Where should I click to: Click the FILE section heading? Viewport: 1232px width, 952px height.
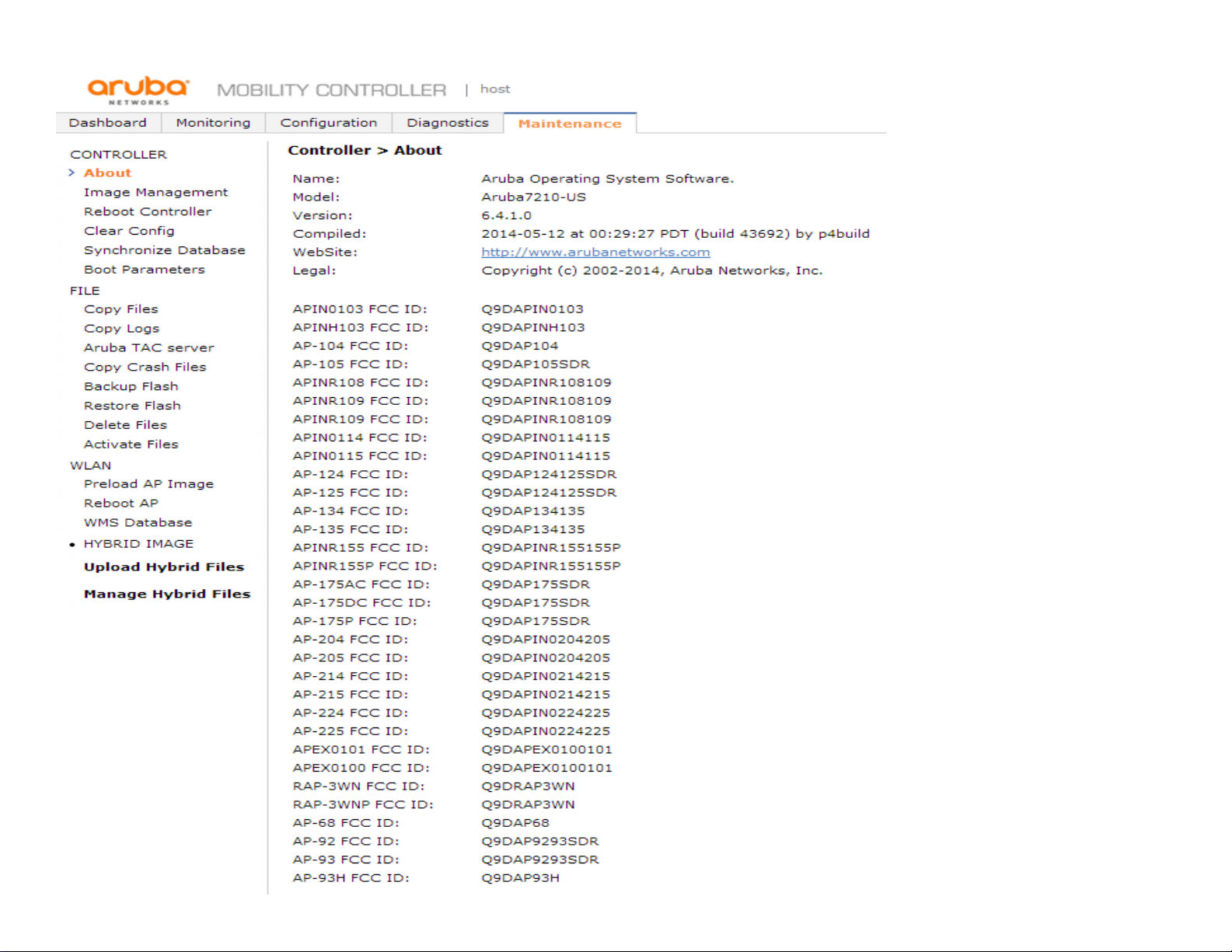[85, 291]
